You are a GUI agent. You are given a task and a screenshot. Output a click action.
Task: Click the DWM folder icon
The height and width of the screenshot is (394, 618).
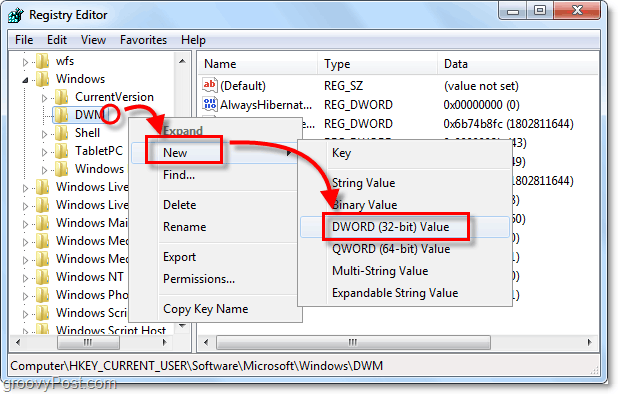pos(61,115)
